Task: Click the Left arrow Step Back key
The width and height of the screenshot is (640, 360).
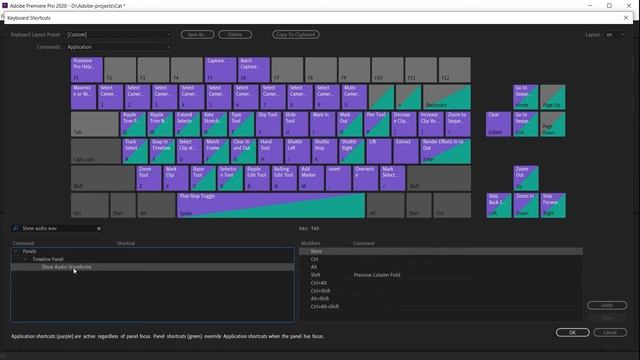Action: click(x=498, y=205)
